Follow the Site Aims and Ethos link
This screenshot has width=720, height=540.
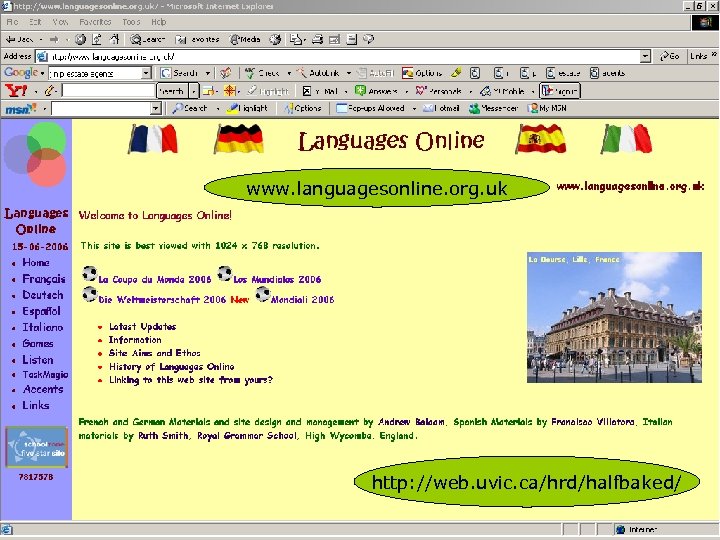point(154,353)
